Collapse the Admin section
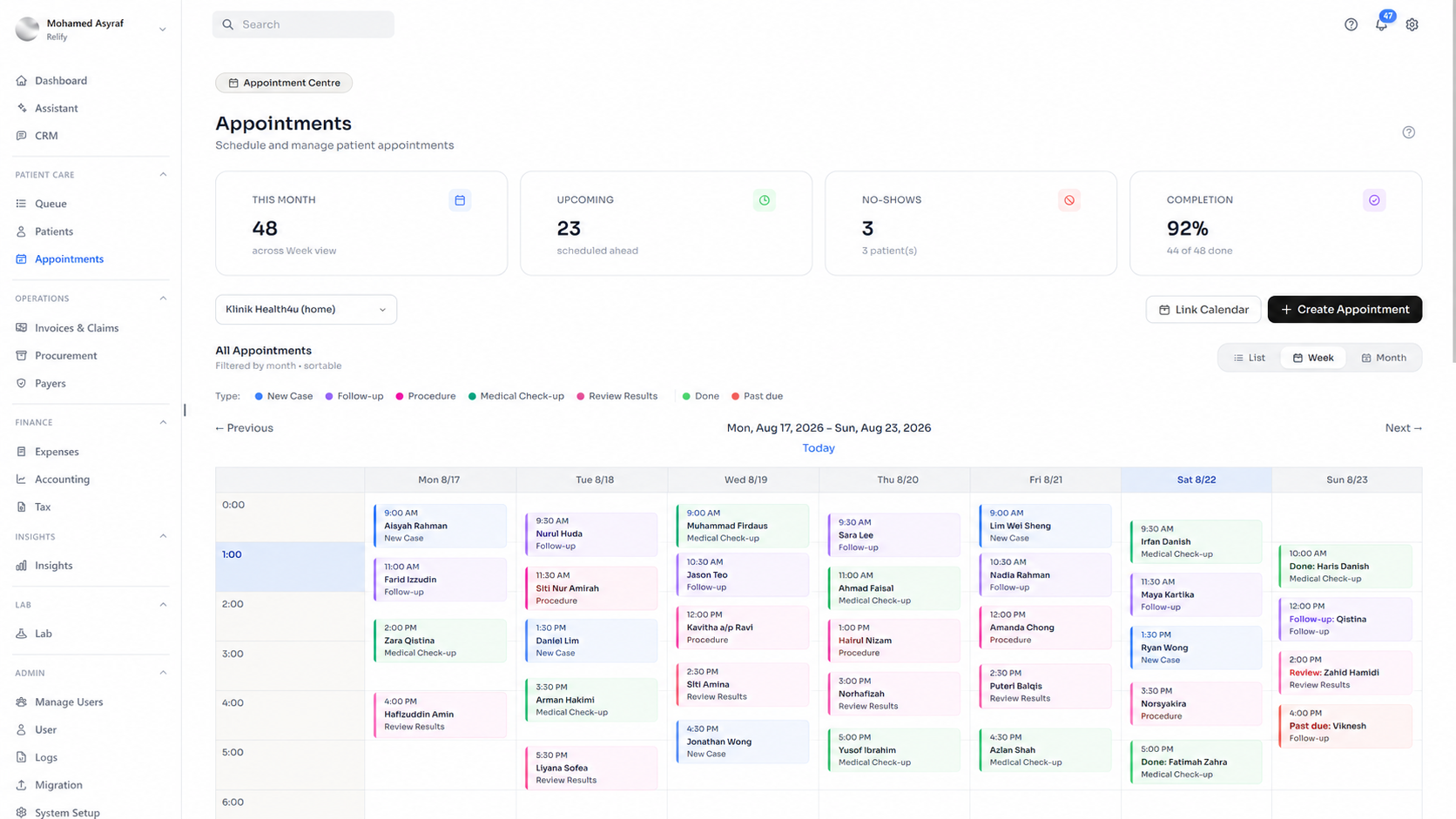1456x819 pixels. [x=163, y=673]
